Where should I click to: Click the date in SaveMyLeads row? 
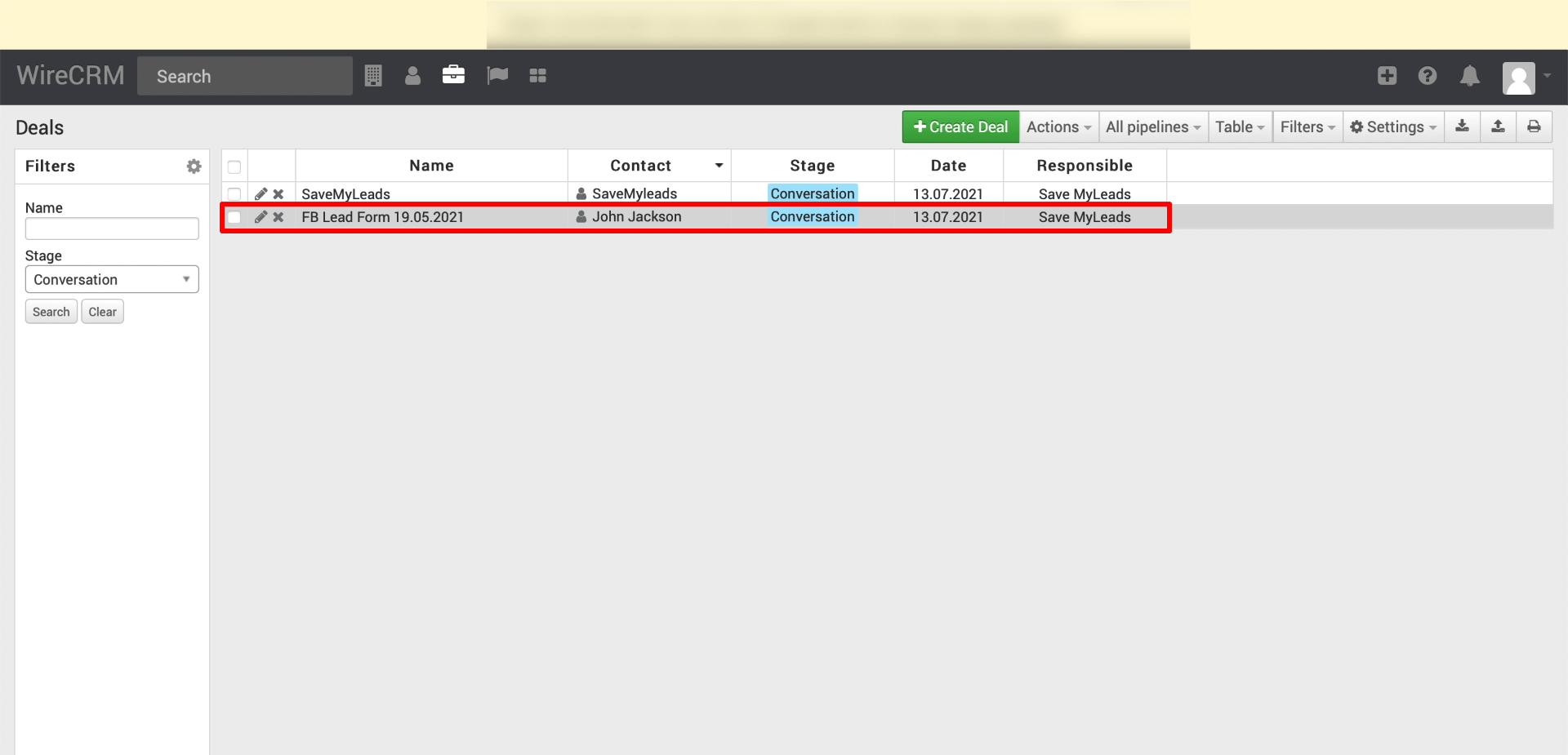[948, 194]
